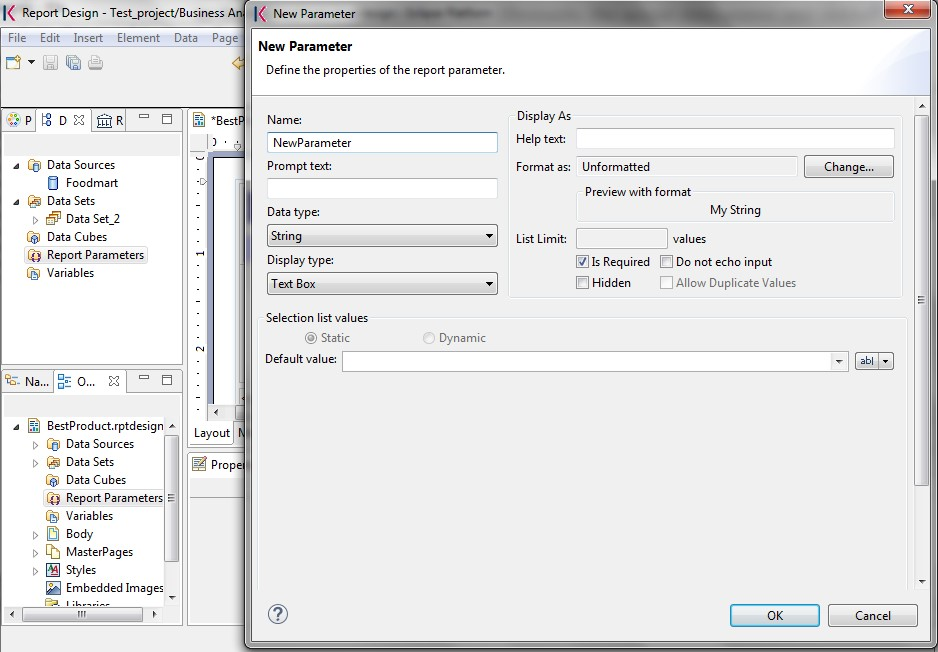
Task: Click the Variables icon in Data Explorer
Action: tap(34, 273)
